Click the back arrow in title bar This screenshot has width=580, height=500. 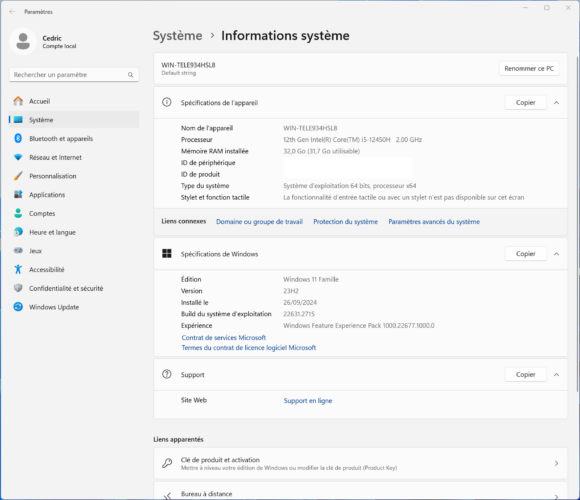coord(12,11)
